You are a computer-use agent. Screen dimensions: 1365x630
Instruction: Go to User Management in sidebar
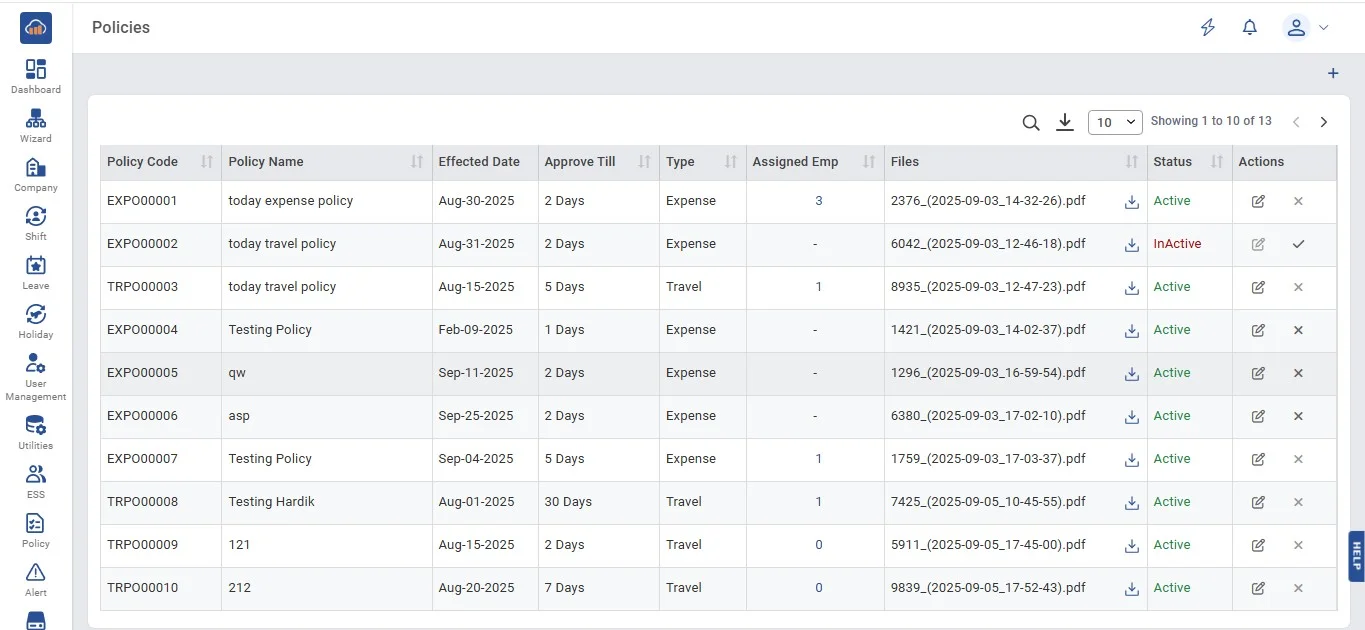36,376
